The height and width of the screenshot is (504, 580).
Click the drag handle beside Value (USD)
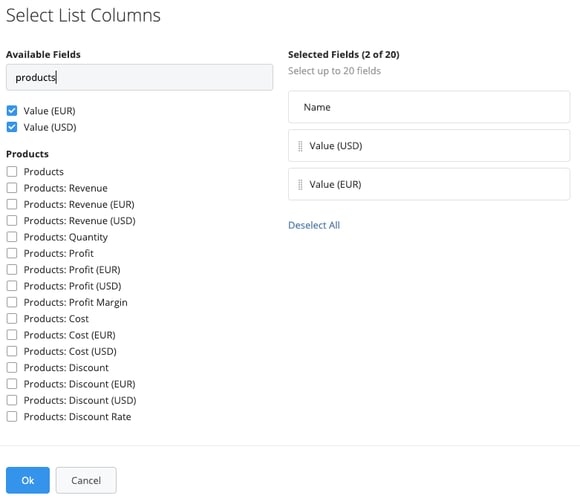click(x=300, y=146)
